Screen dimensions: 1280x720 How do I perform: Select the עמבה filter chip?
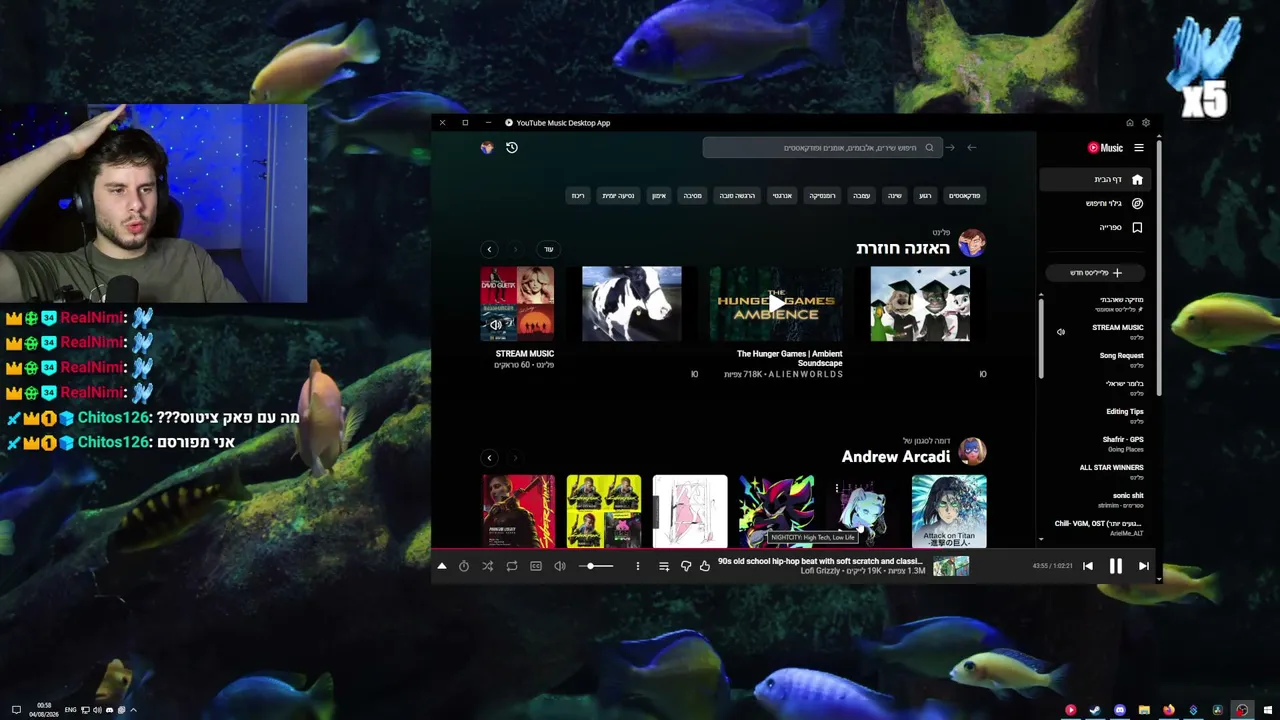[861, 196]
